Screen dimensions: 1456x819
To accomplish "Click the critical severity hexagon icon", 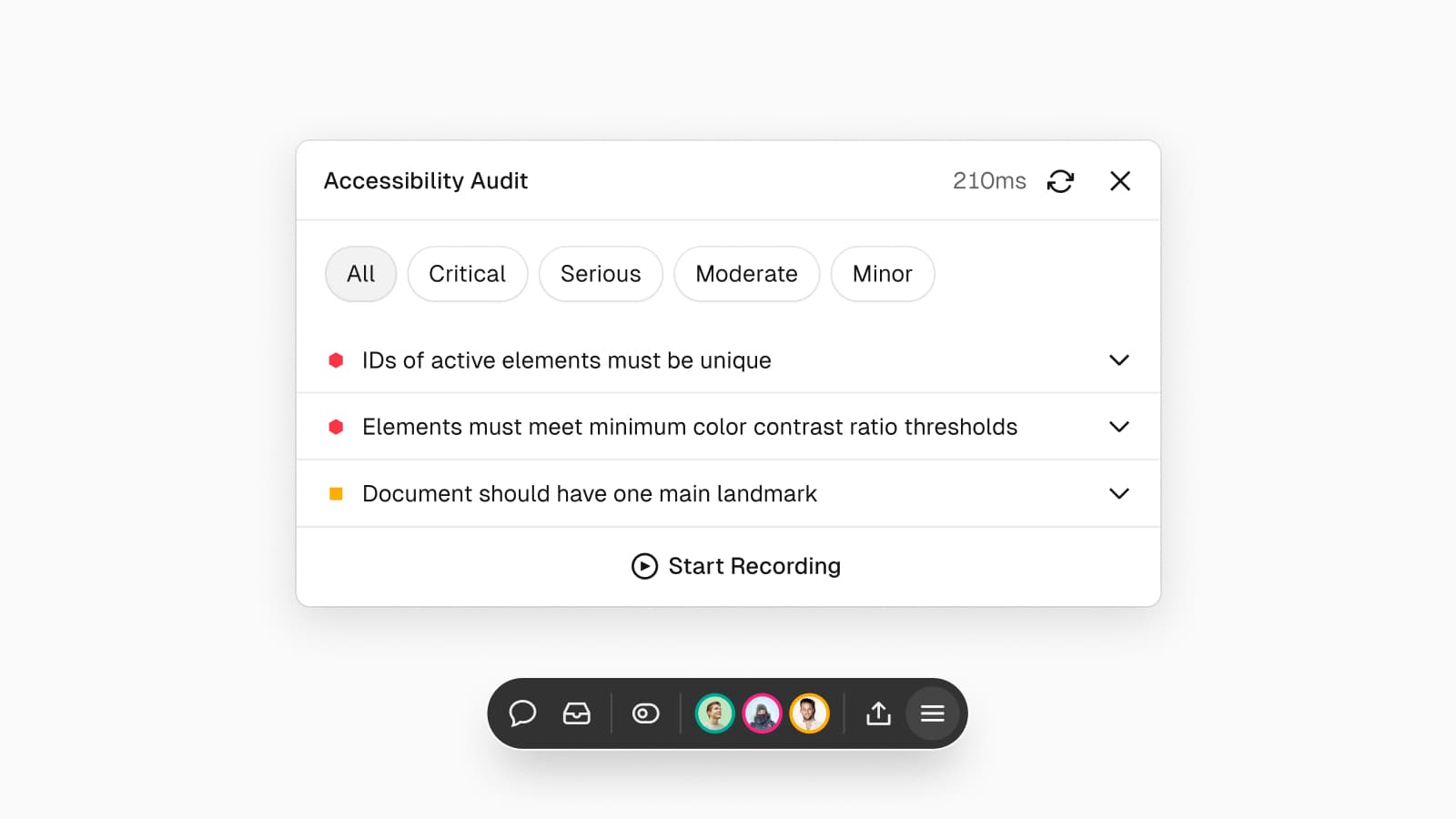I will coord(338,360).
